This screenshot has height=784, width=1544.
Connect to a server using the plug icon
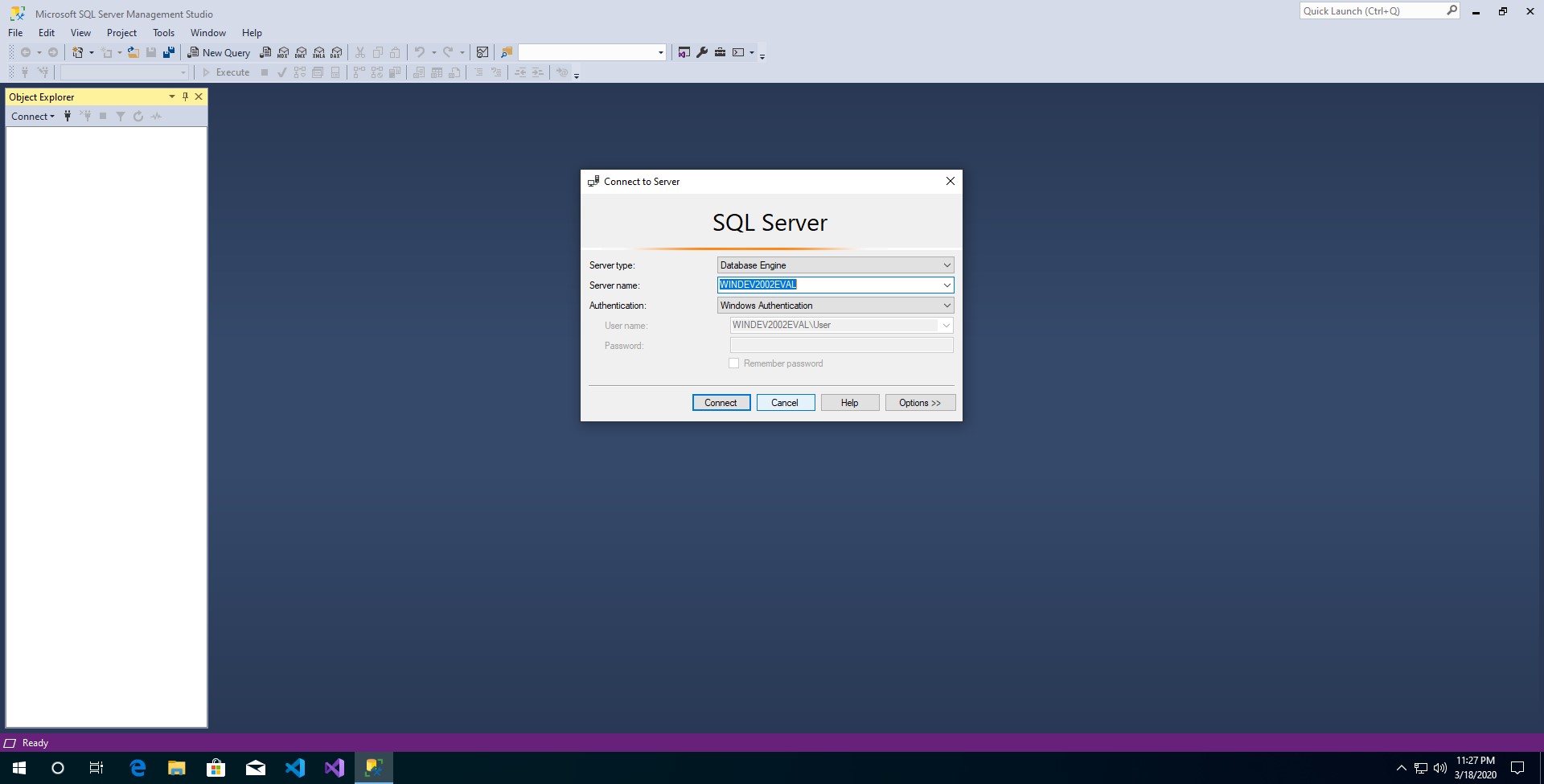(x=68, y=116)
